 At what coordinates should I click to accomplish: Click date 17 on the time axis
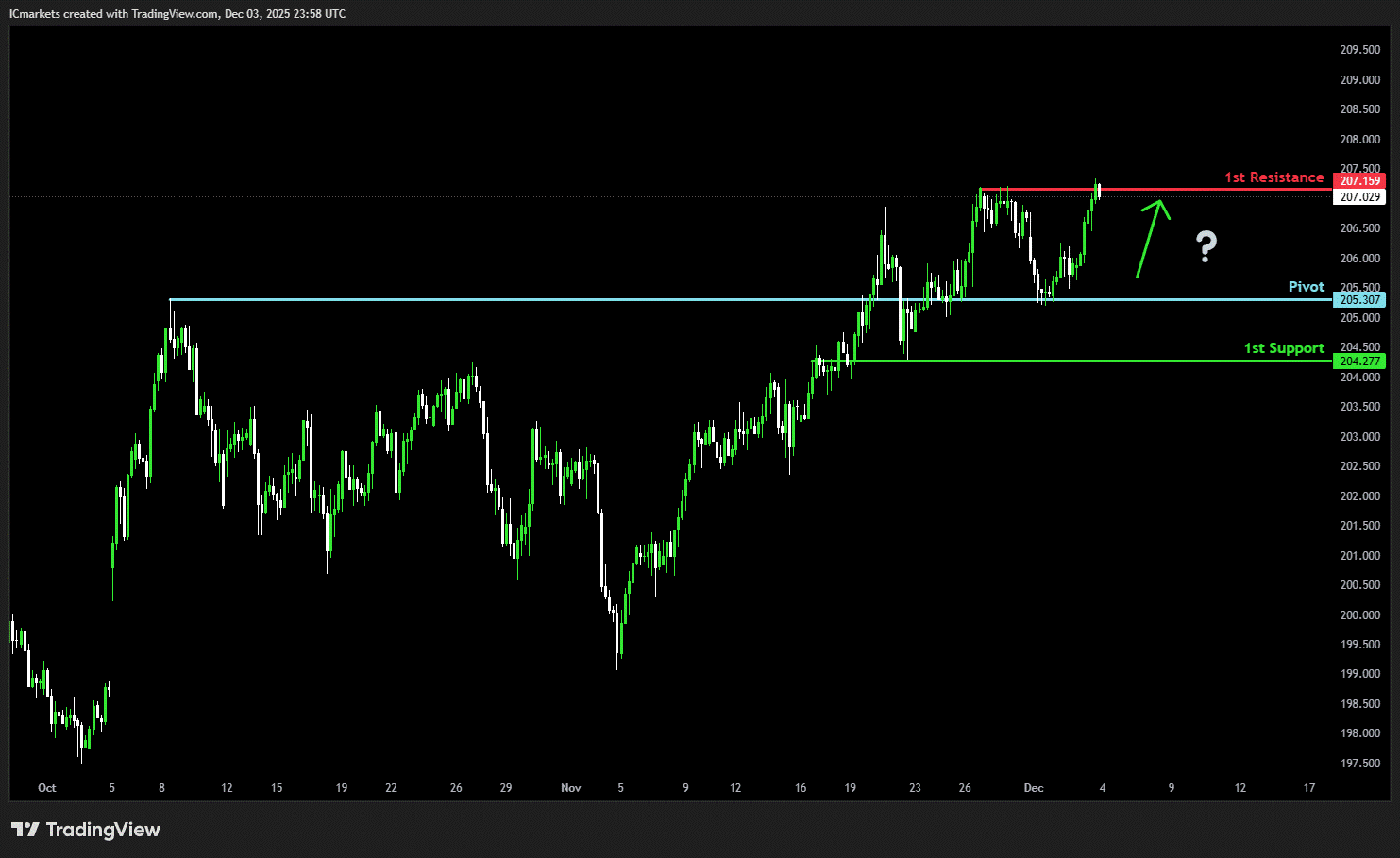click(1308, 788)
